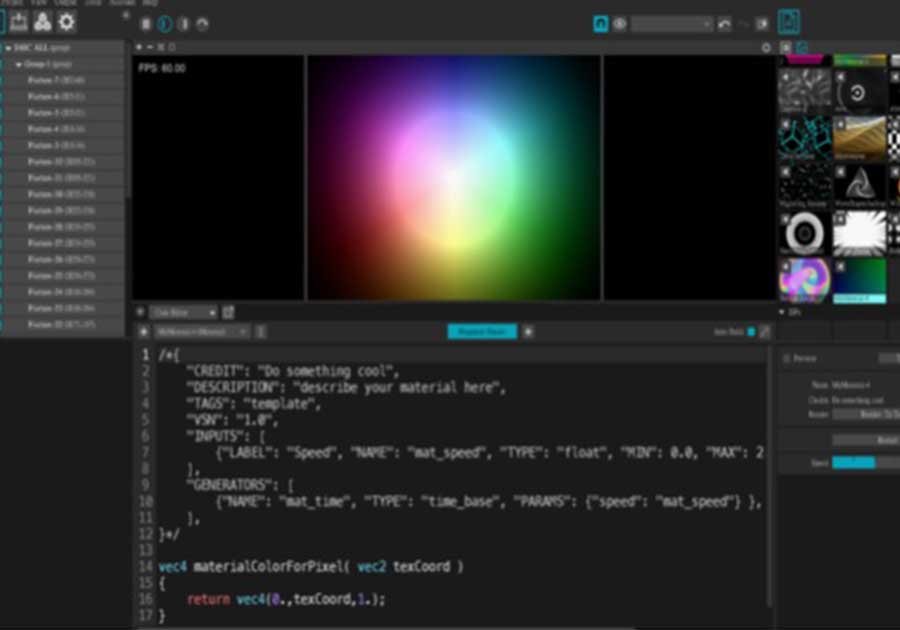Toggle the Auto Build checkbox
Image resolution: width=900 pixels, height=630 pixels.
click(x=751, y=332)
